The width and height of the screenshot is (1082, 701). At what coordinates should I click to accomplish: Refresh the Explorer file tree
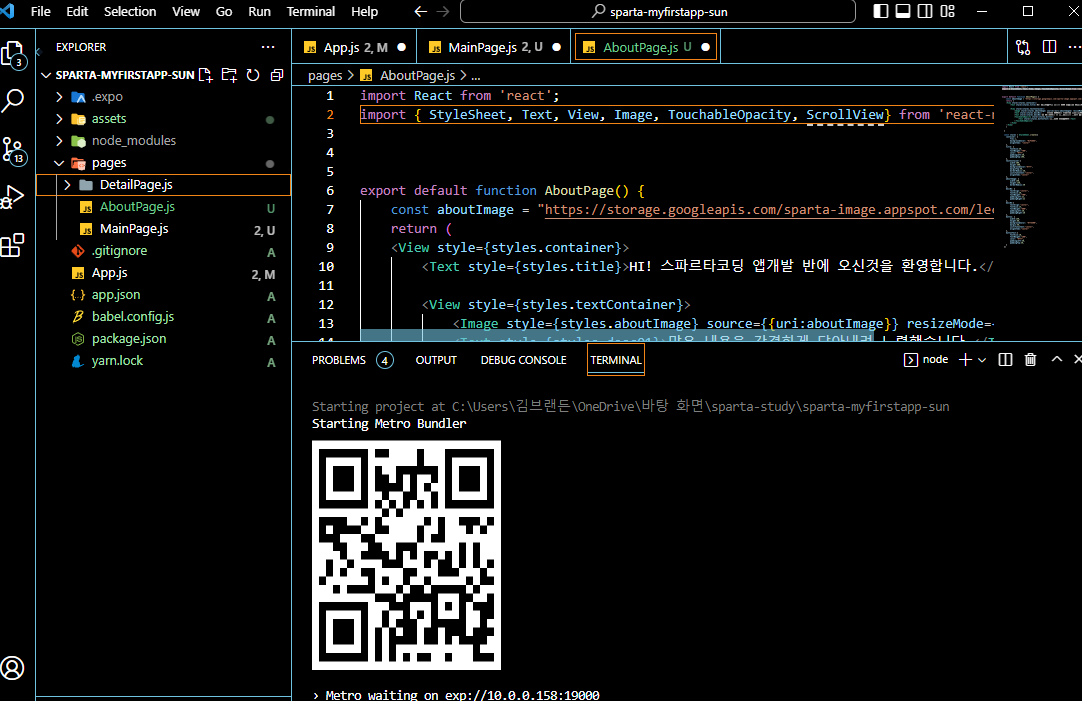[253, 75]
